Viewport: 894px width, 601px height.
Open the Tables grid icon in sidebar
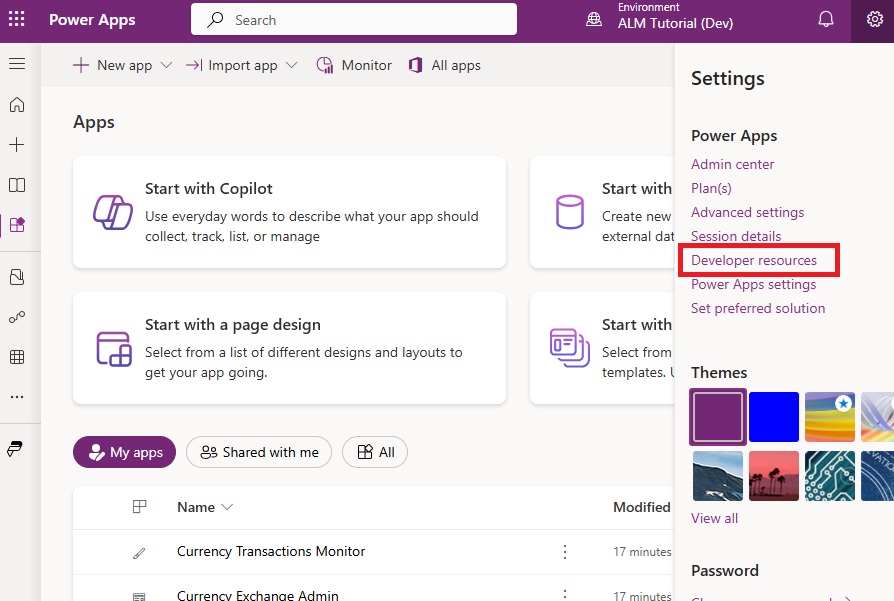tap(17, 357)
